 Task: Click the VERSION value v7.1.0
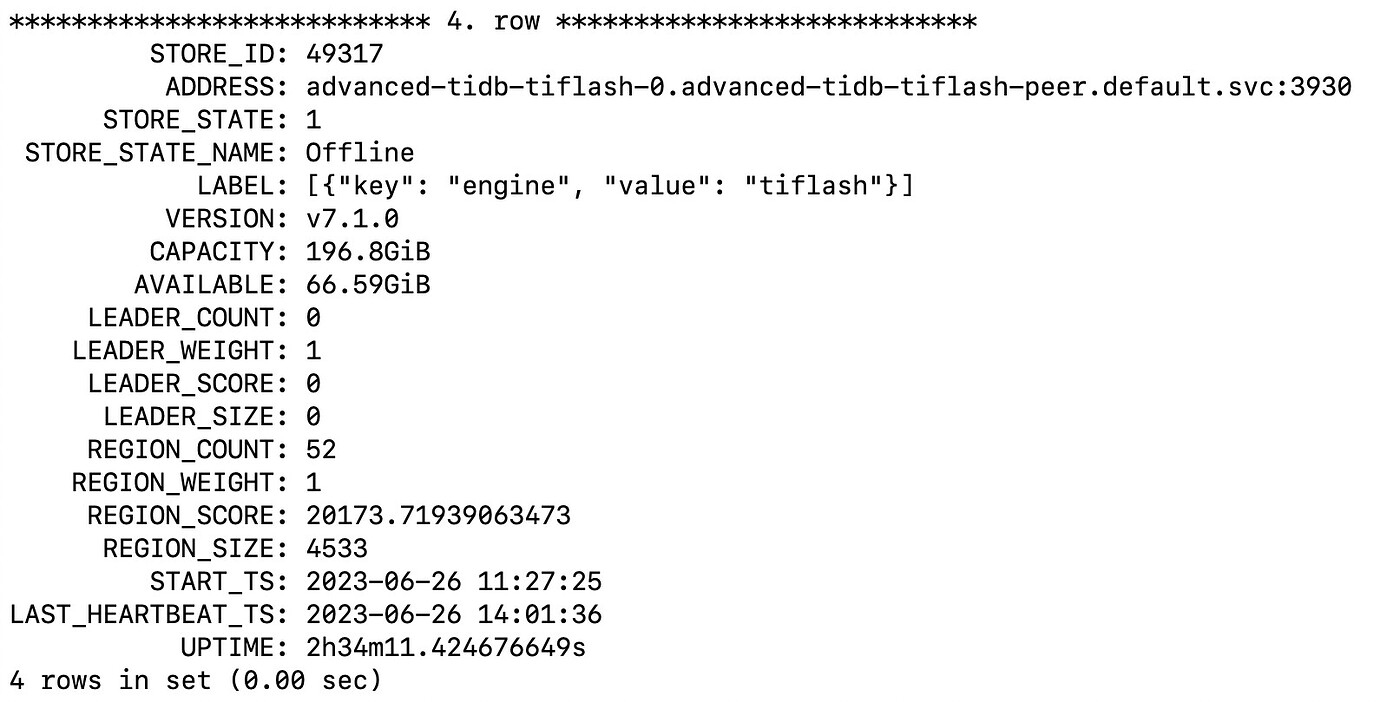tap(352, 218)
